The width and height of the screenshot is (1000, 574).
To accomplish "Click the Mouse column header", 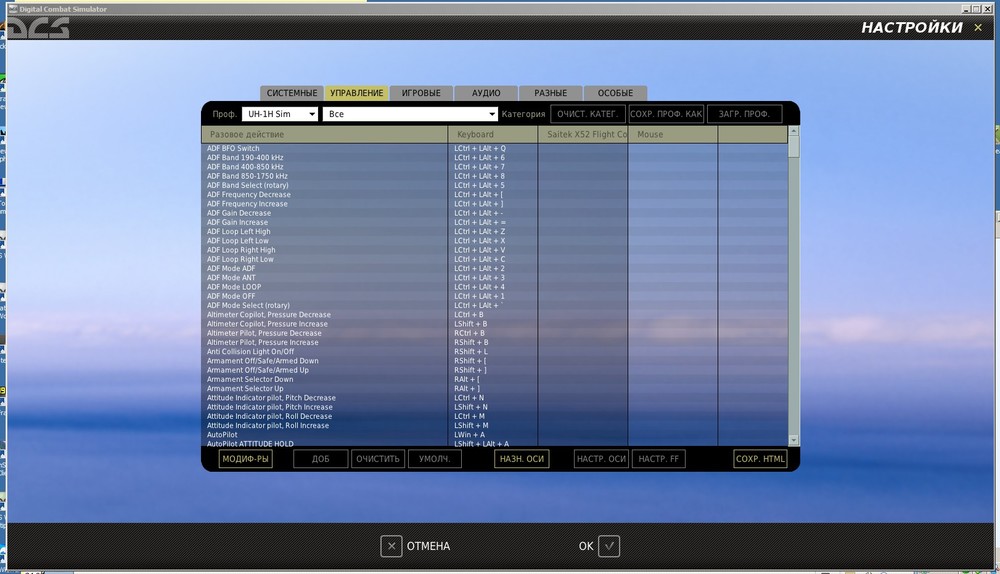I will 673,134.
